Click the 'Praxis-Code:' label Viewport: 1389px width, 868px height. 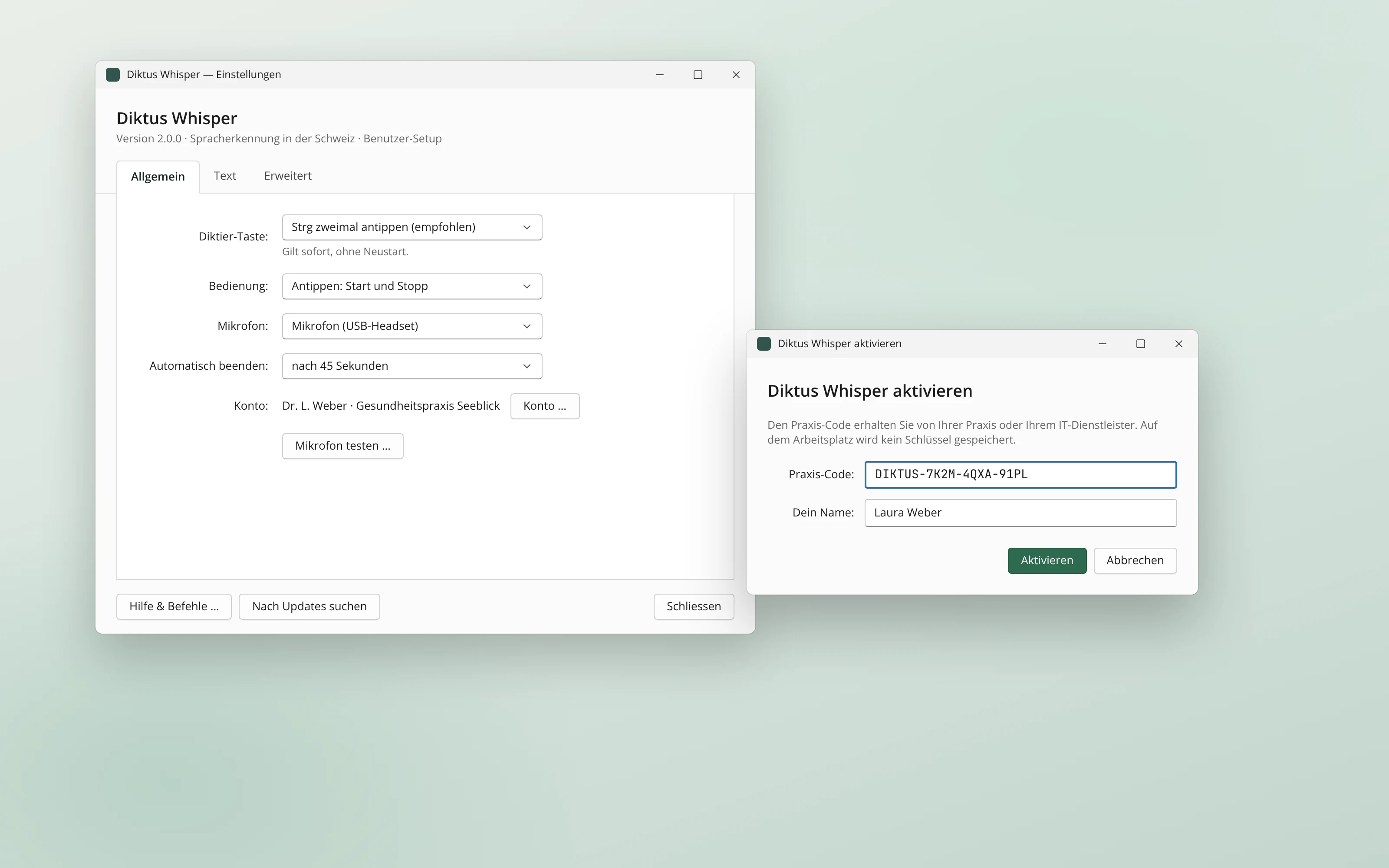tap(821, 475)
